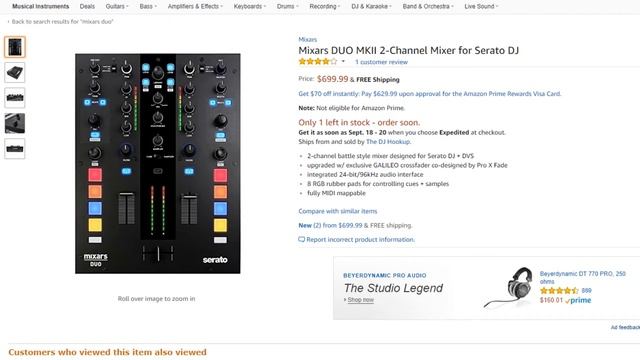Click the star rating icons

(318, 62)
